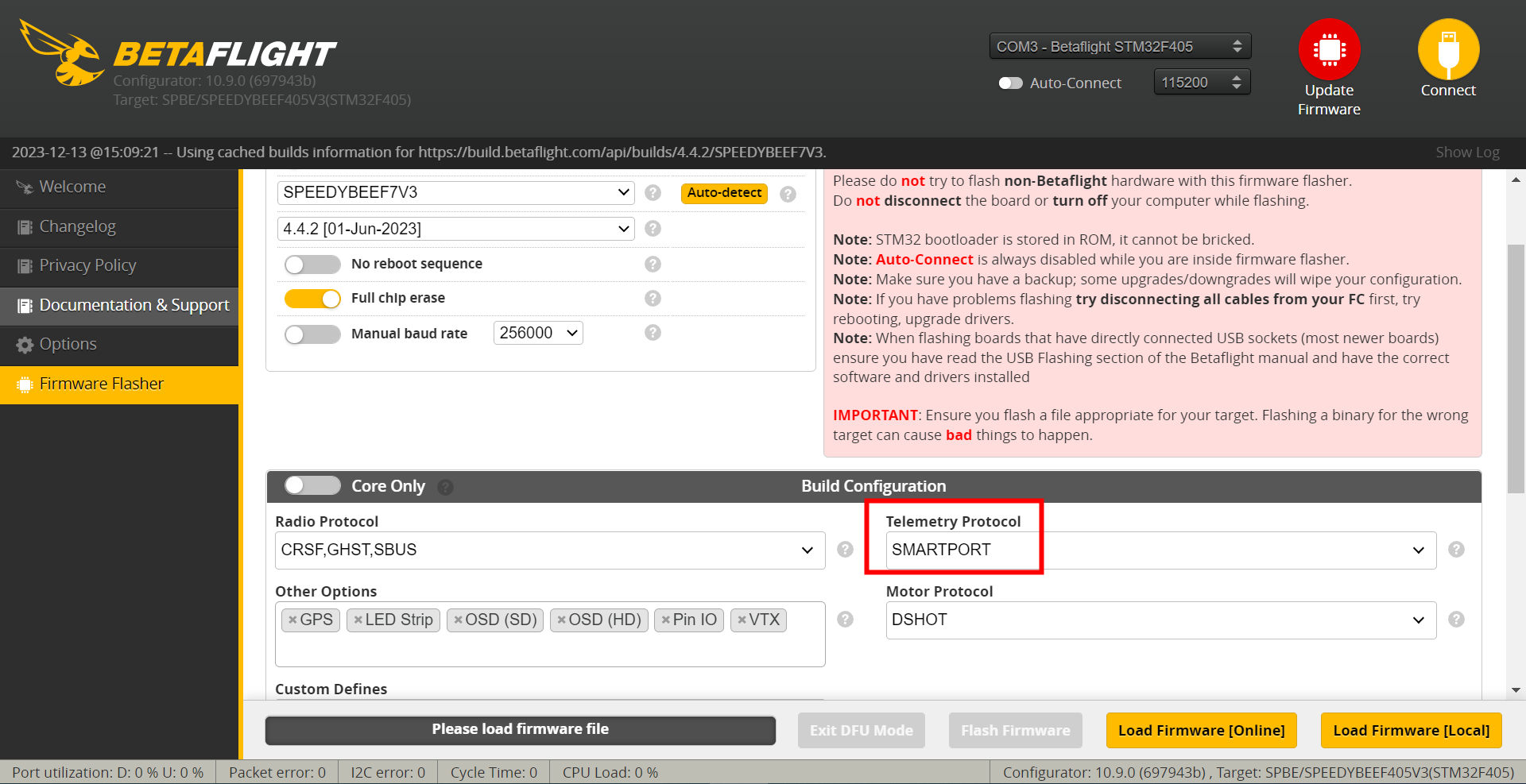The image size is (1526, 784).
Task: Open help for board target selection
Action: click(x=653, y=193)
